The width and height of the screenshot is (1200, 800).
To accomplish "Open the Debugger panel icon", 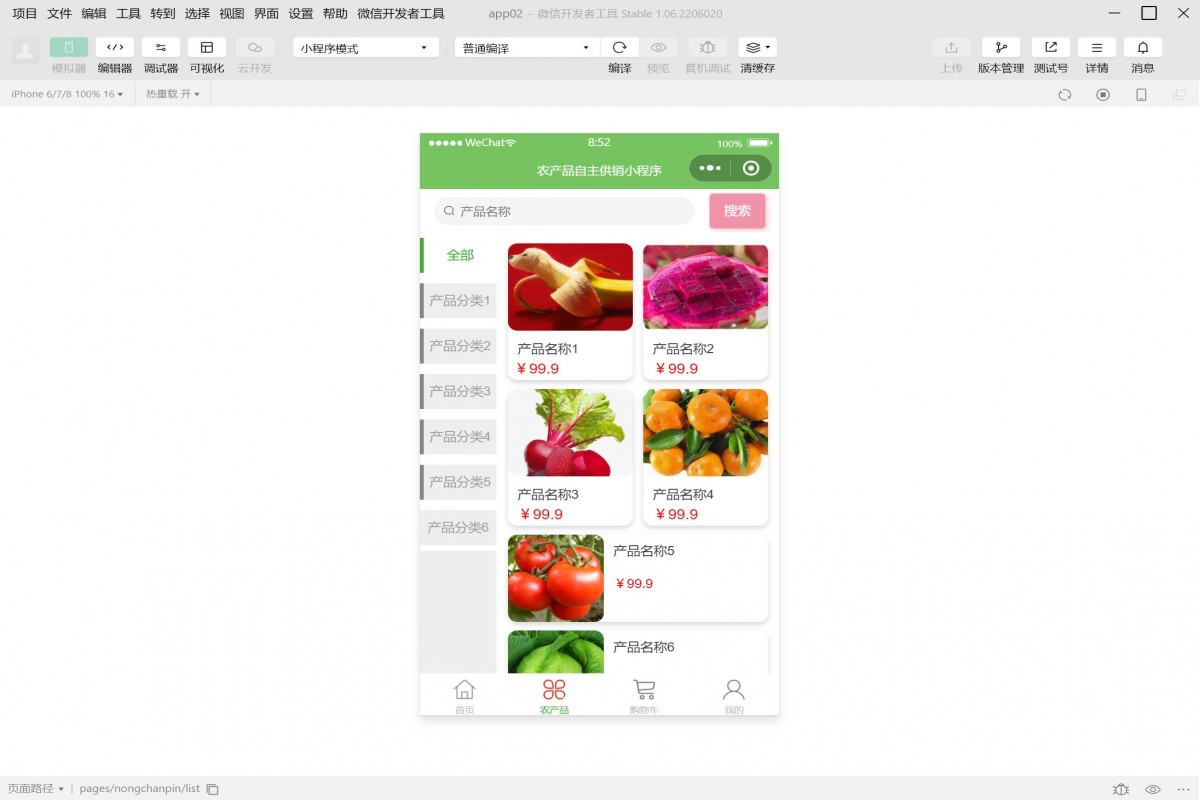I will [x=160, y=48].
